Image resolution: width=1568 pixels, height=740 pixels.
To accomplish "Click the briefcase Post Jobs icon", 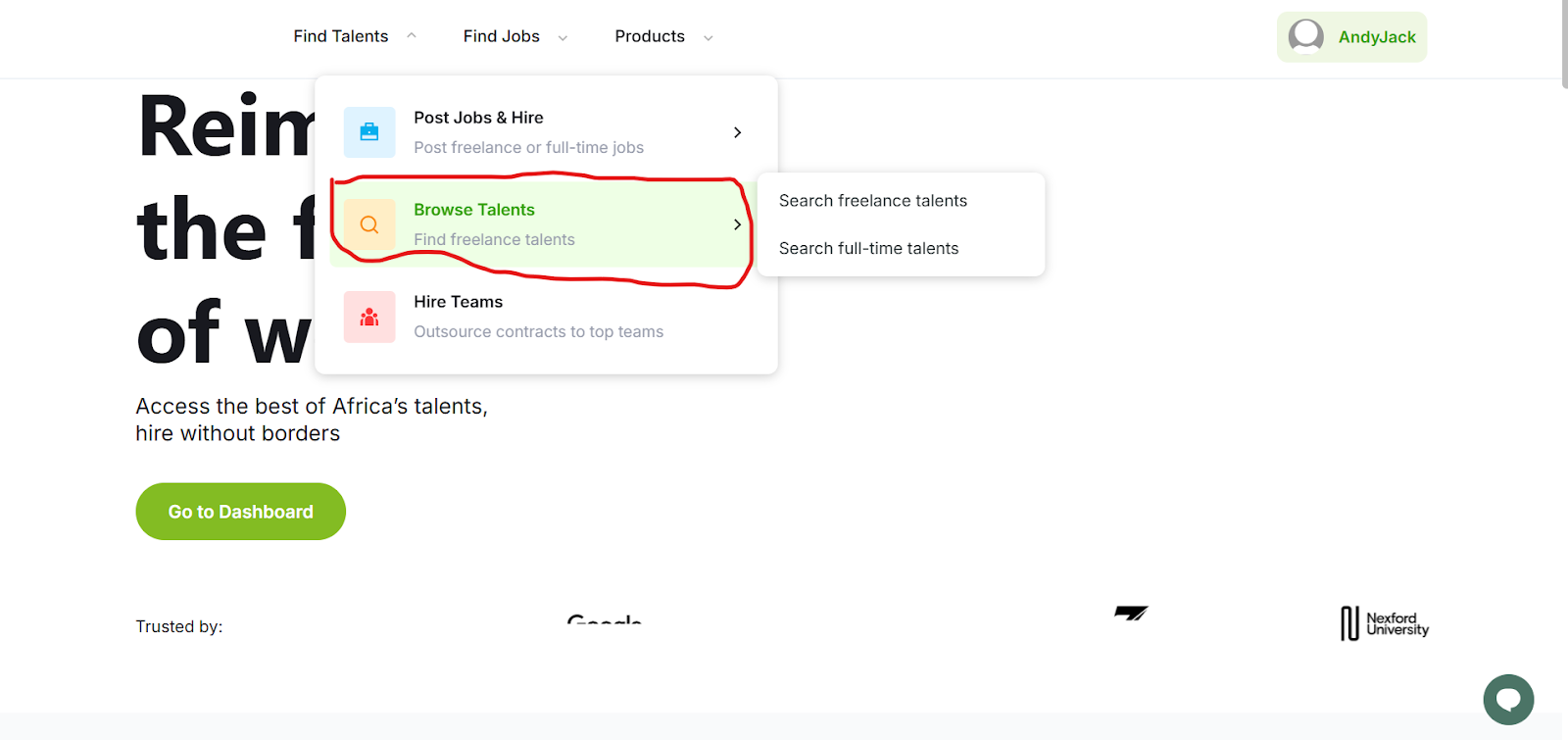I will [369, 132].
